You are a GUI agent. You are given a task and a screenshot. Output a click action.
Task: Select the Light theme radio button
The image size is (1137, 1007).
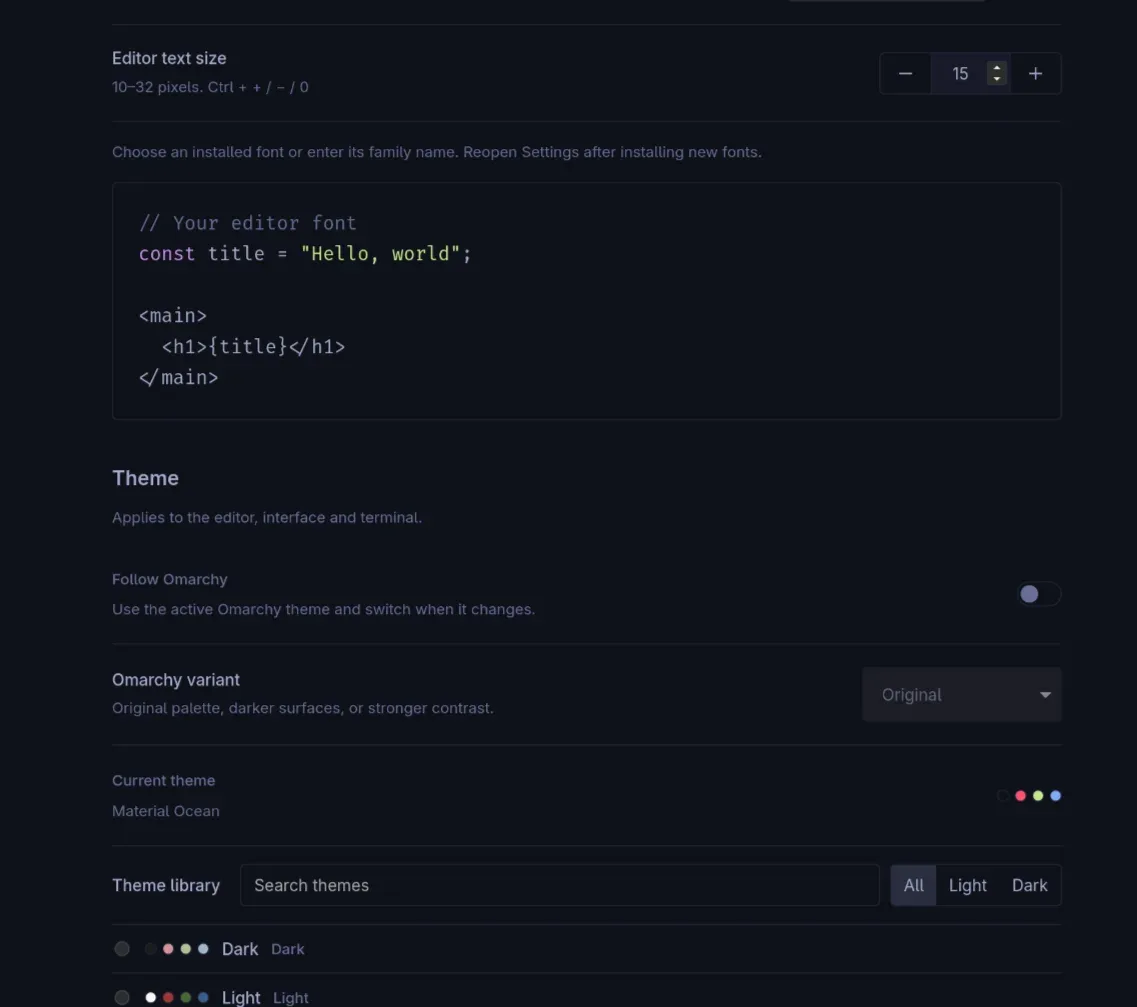click(122, 998)
